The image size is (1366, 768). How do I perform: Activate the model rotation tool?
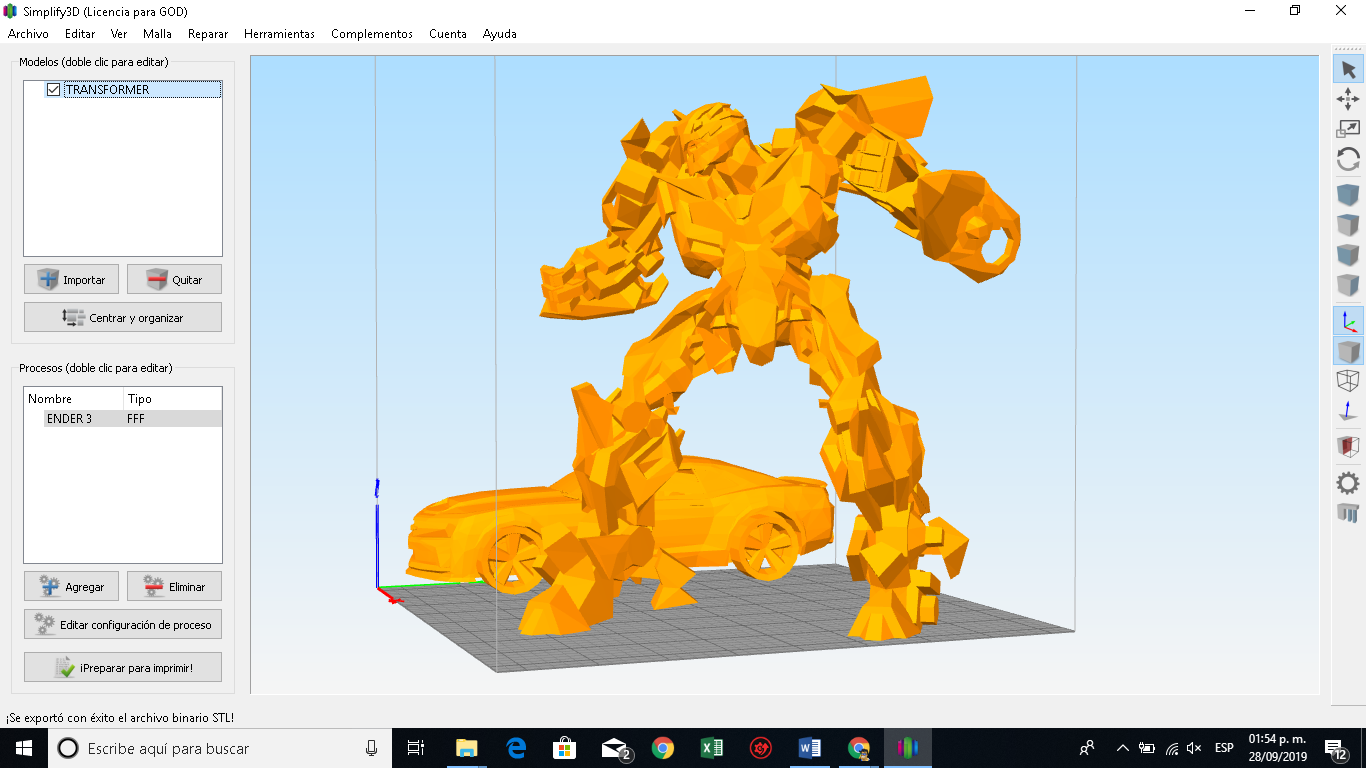[x=1347, y=158]
